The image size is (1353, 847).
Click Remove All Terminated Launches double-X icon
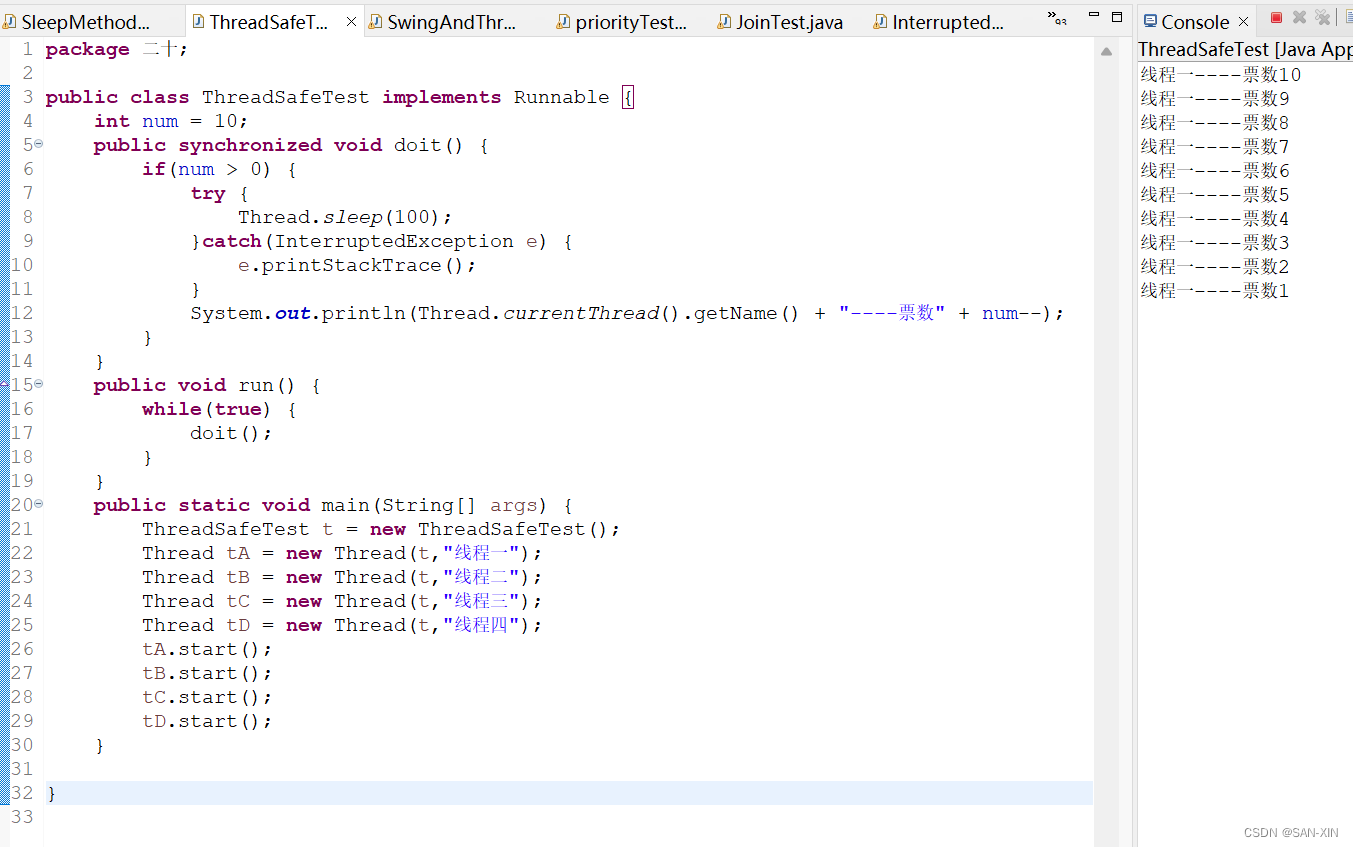click(x=1322, y=17)
